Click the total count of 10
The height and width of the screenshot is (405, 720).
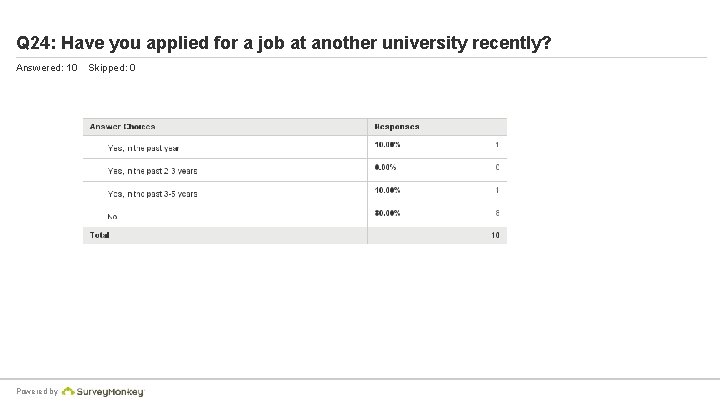pyautogui.click(x=494, y=235)
